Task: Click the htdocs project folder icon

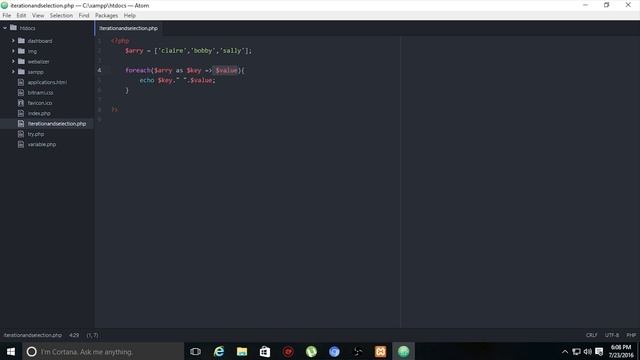Action: click(x=13, y=28)
